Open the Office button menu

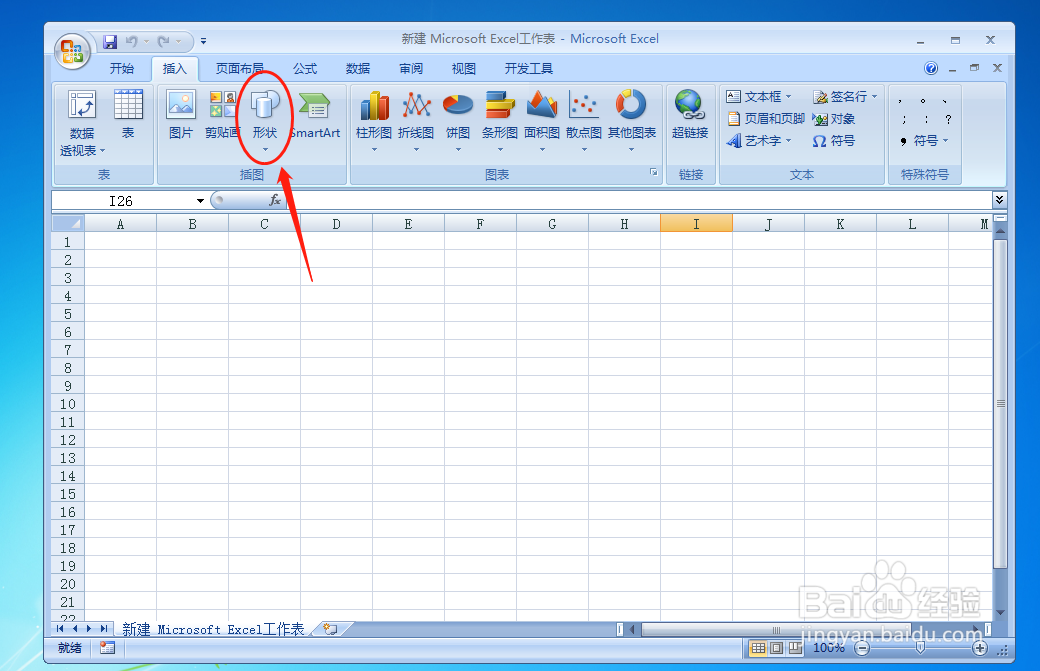tap(72, 52)
